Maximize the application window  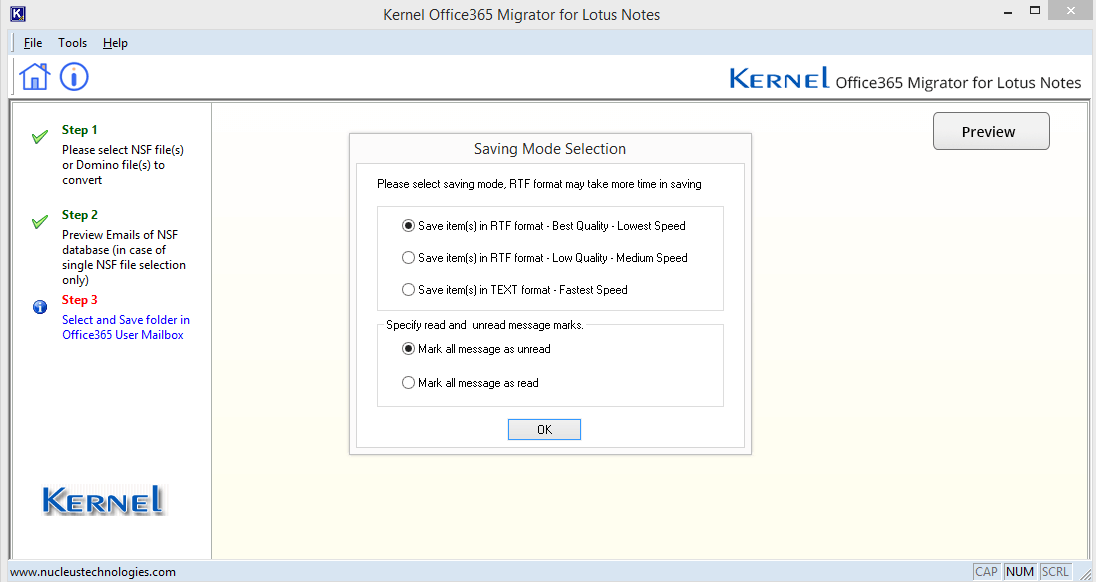coord(1035,11)
